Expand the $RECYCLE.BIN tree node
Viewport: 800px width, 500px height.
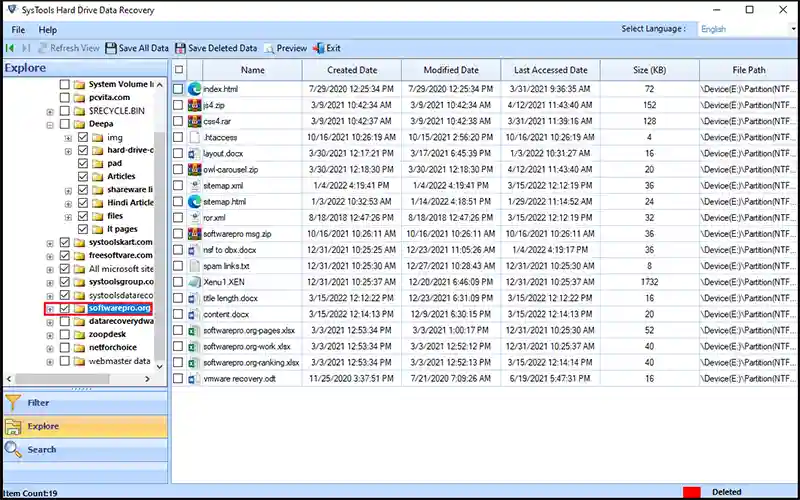pyautogui.click(x=50, y=112)
